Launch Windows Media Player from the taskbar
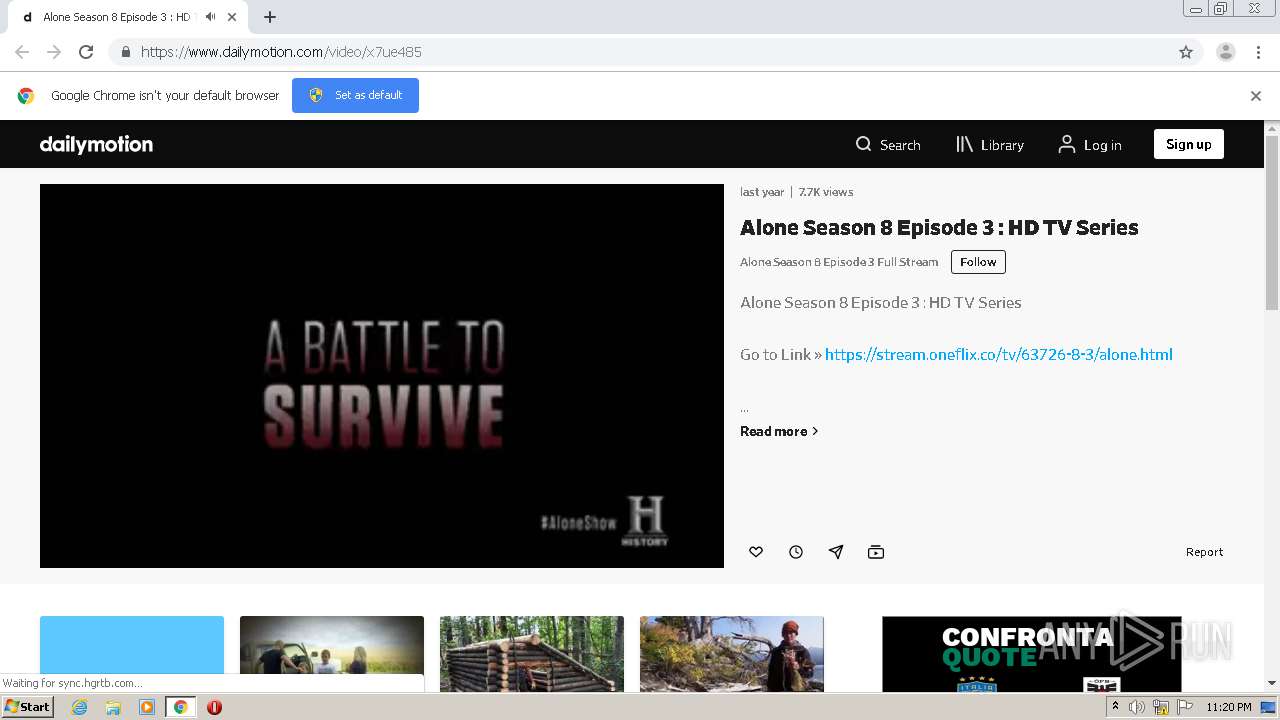Screen dimensions: 1280x720 tap(147, 707)
